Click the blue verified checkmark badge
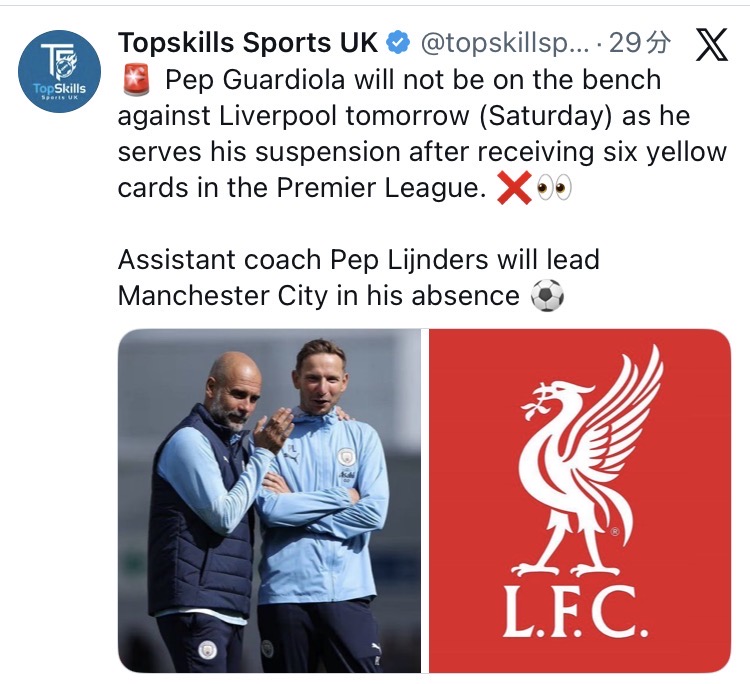The width and height of the screenshot is (750, 684). [x=399, y=43]
